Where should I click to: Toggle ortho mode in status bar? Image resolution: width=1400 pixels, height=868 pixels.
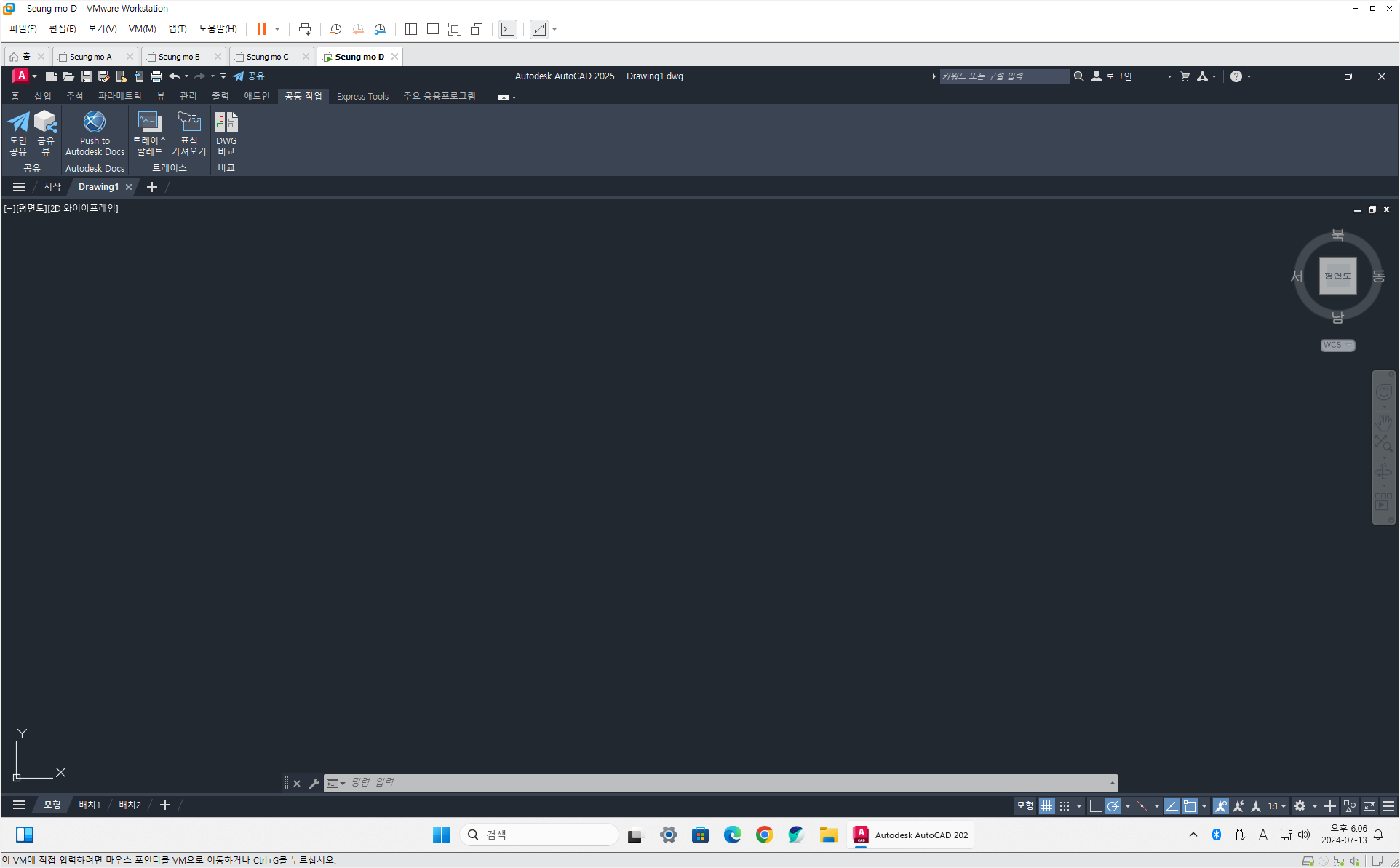1094,806
